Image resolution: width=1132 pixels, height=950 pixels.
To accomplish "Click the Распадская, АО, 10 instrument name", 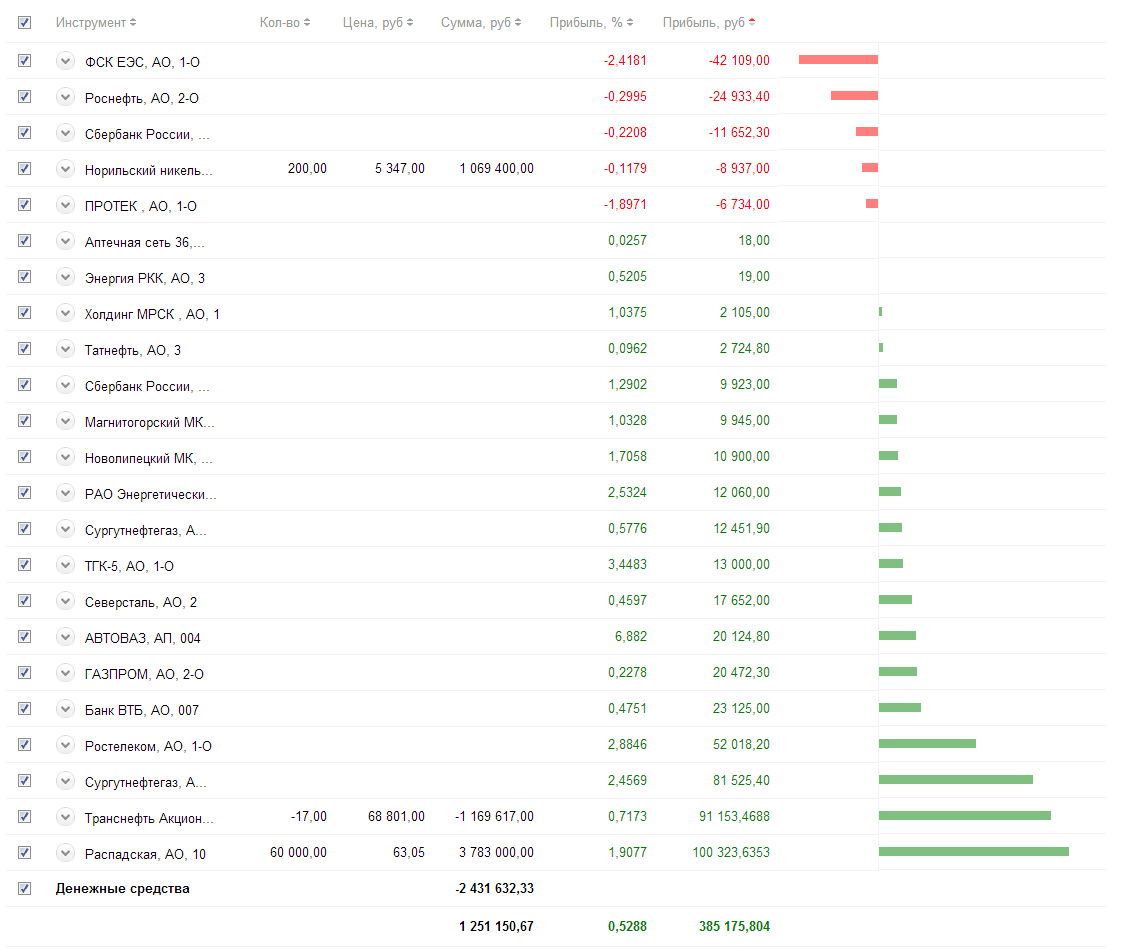I will pyautogui.click(x=145, y=854).
